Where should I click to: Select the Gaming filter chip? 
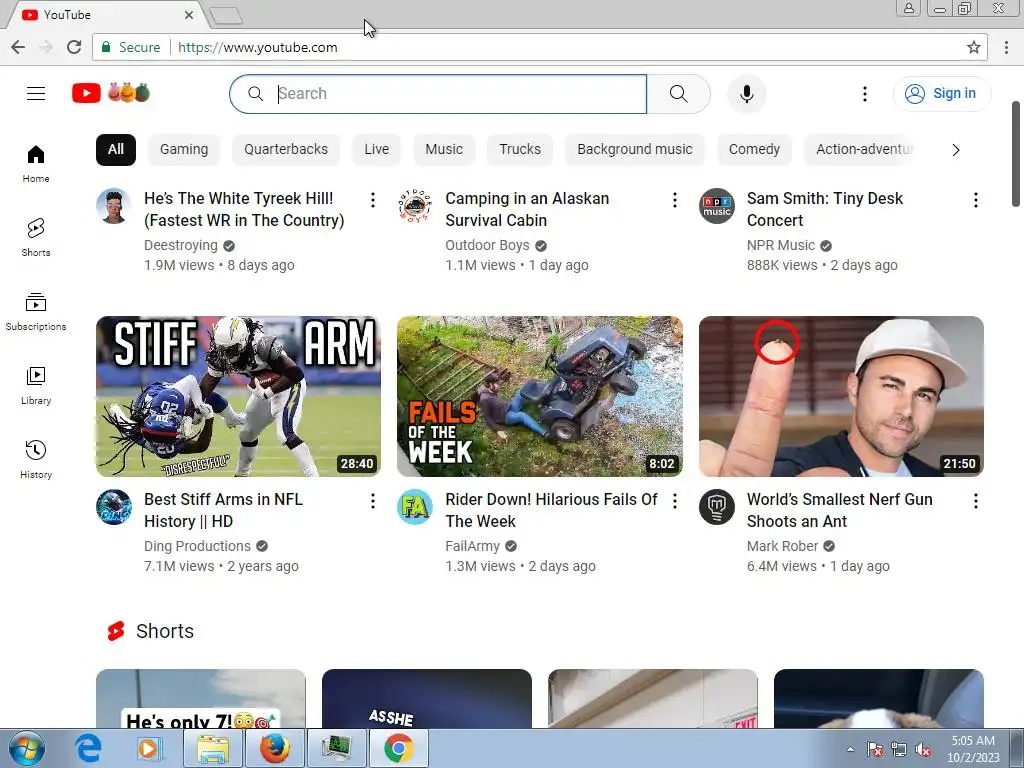pyautogui.click(x=184, y=150)
